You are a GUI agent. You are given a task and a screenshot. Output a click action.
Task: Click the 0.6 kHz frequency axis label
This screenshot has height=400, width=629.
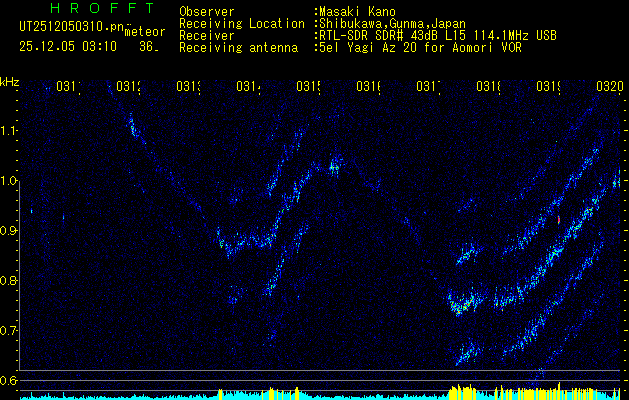[8, 380]
